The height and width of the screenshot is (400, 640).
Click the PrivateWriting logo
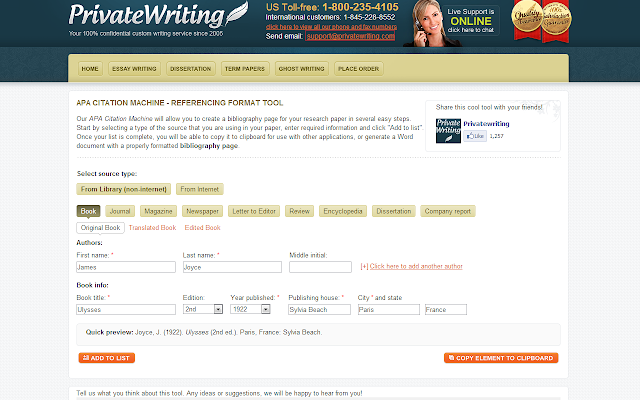tap(158, 15)
